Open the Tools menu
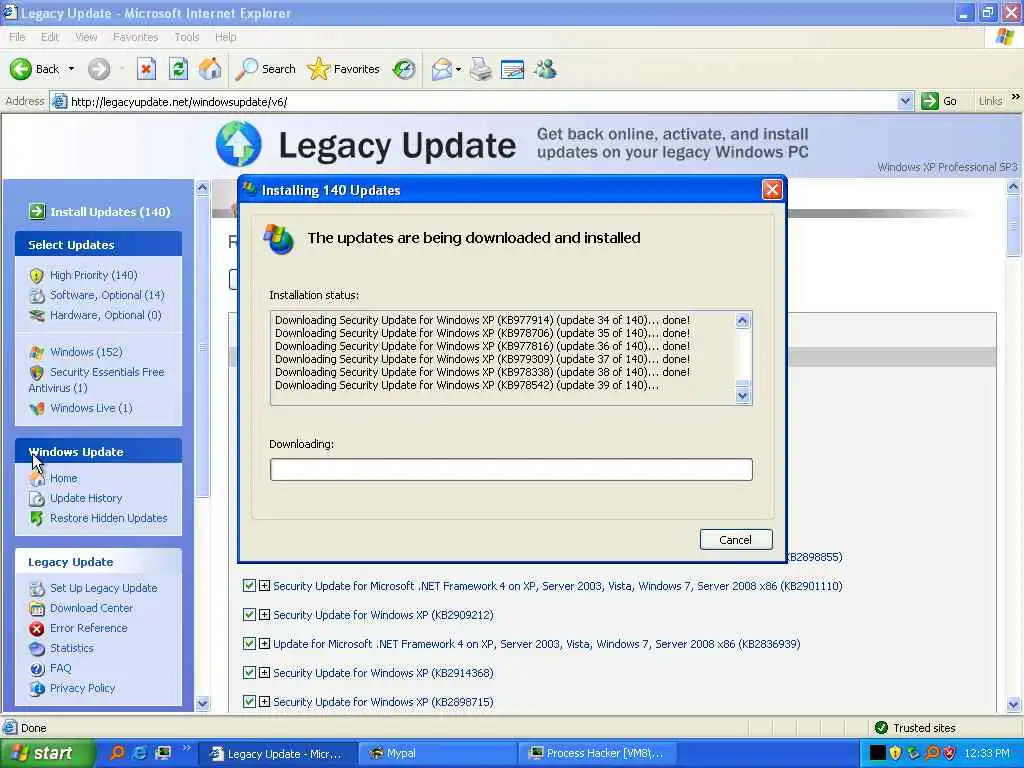This screenshot has width=1024, height=768. pyautogui.click(x=187, y=37)
